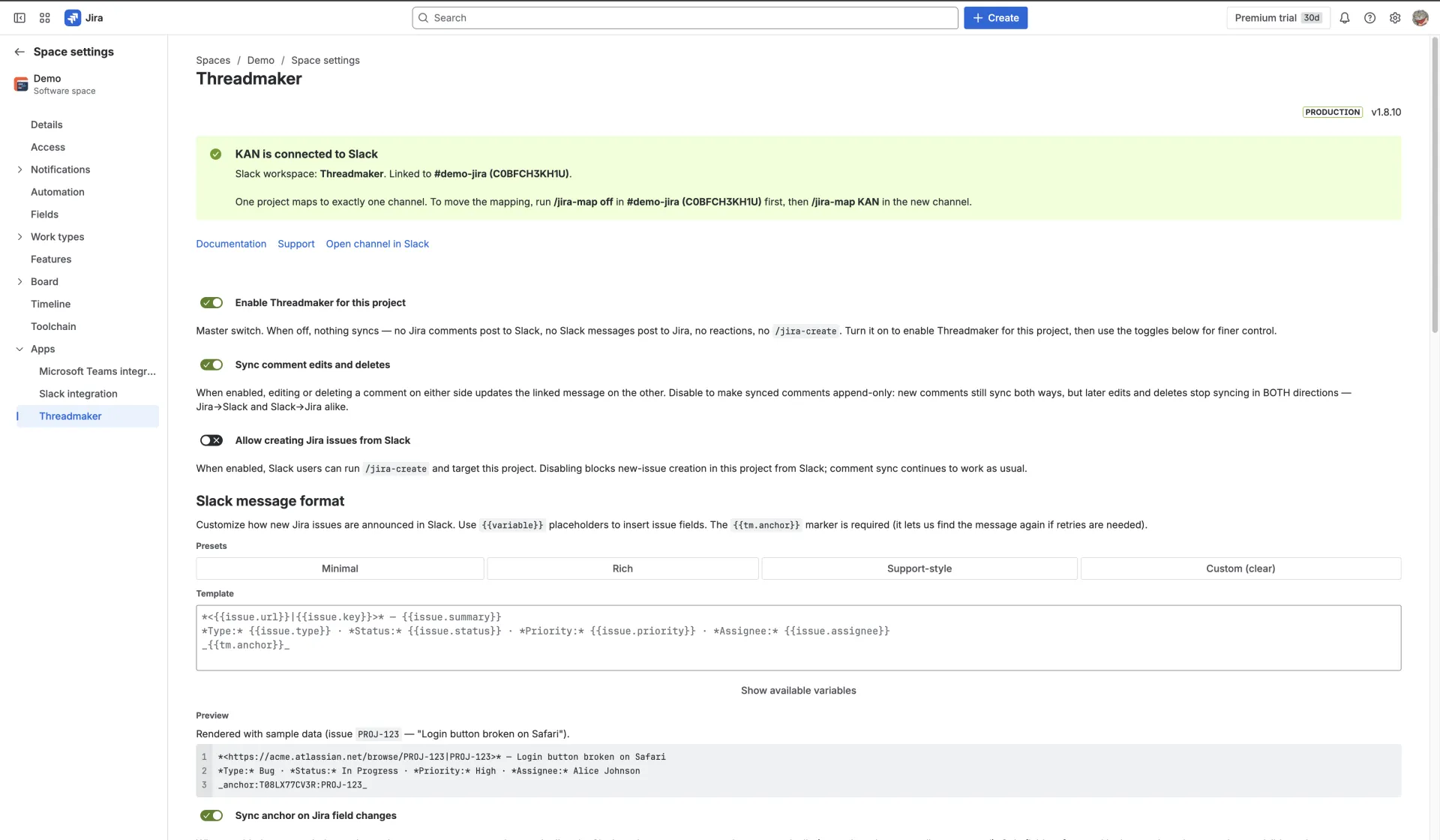Click inside the Template text area
Viewport: 1440px width, 840px height.
(x=798, y=638)
